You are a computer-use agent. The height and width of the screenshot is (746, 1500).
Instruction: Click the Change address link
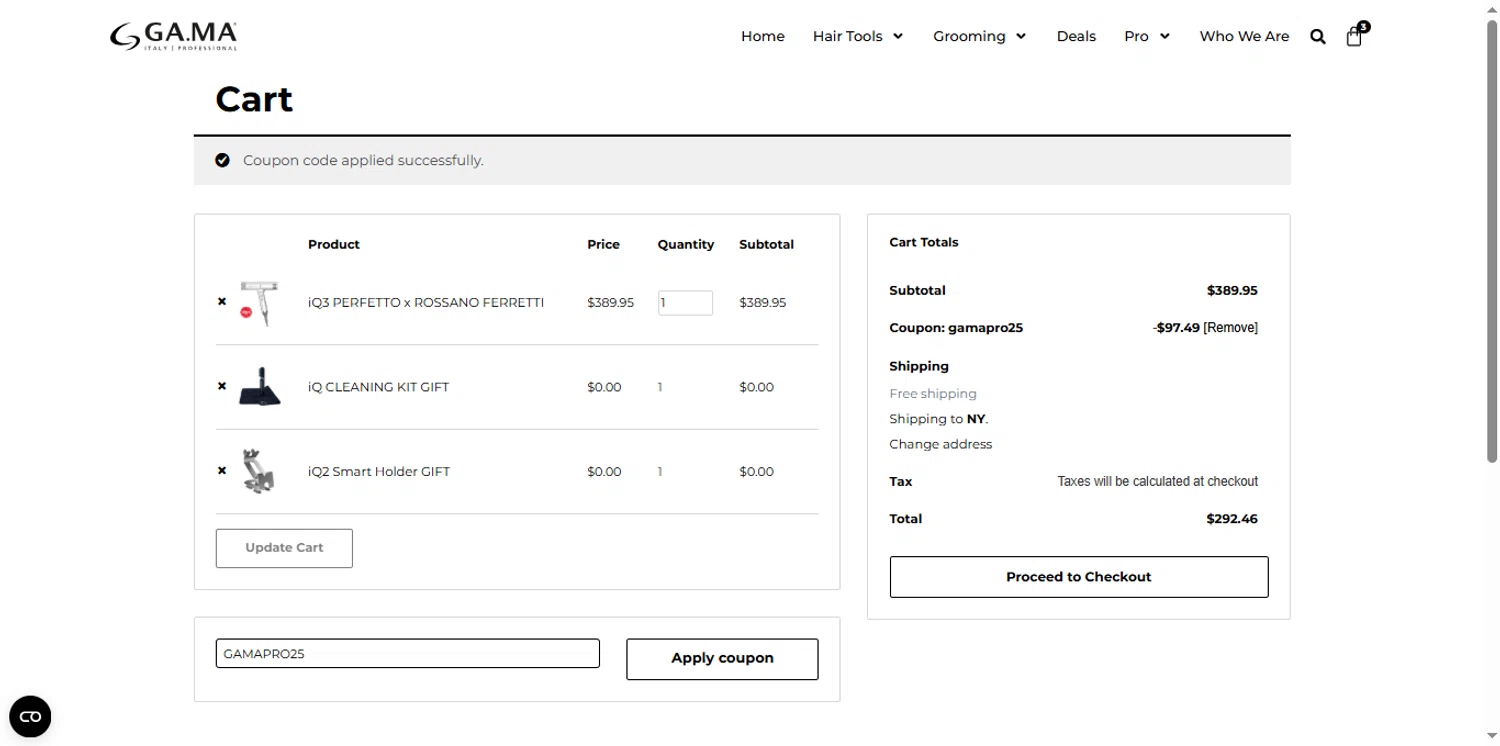point(941,444)
